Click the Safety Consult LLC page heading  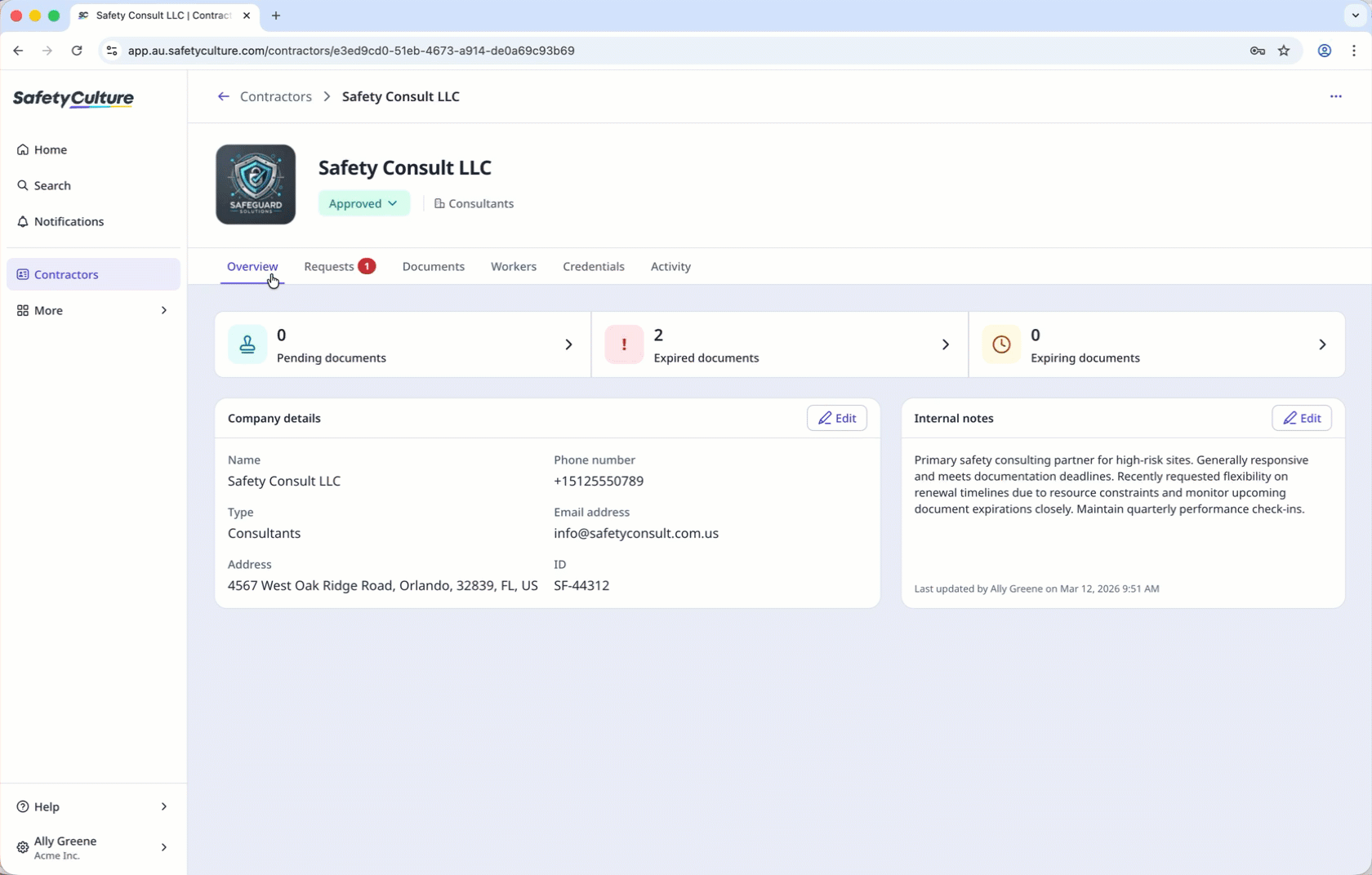[x=405, y=167]
